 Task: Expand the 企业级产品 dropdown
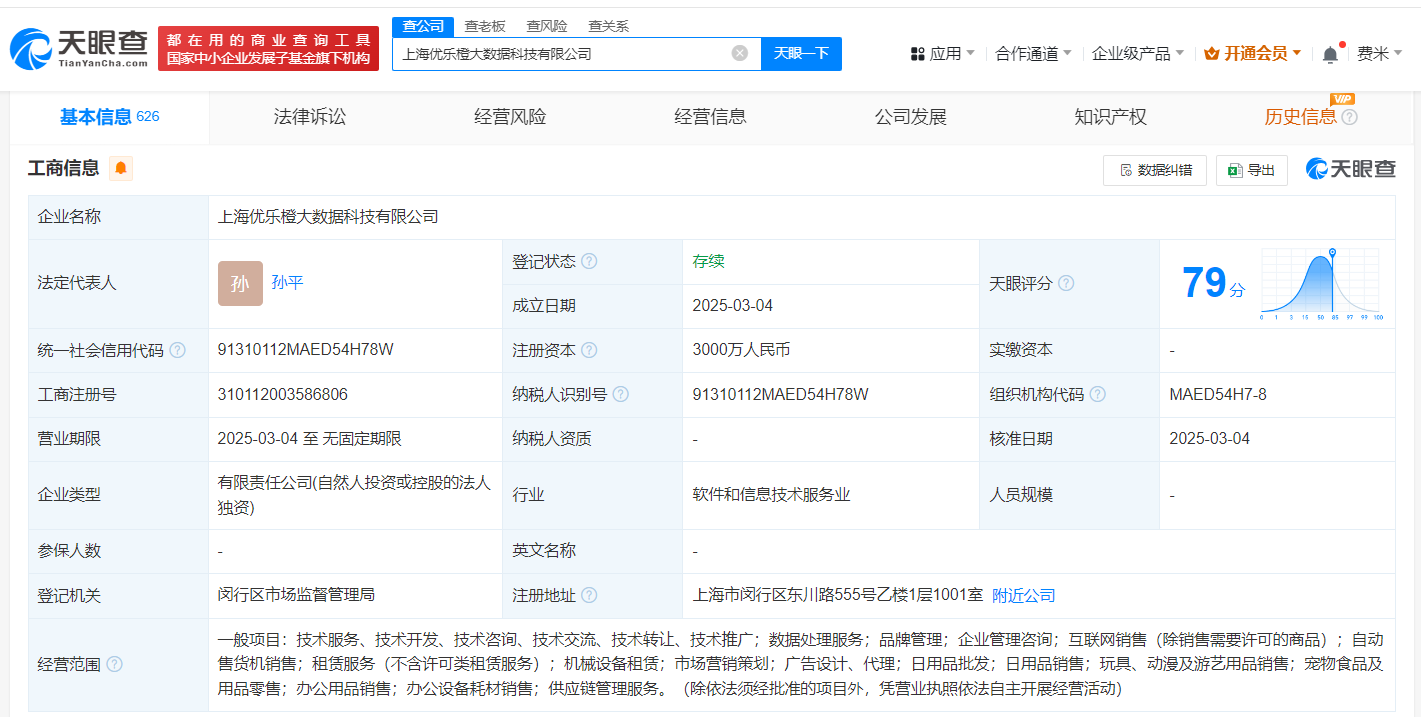point(1137,54)
